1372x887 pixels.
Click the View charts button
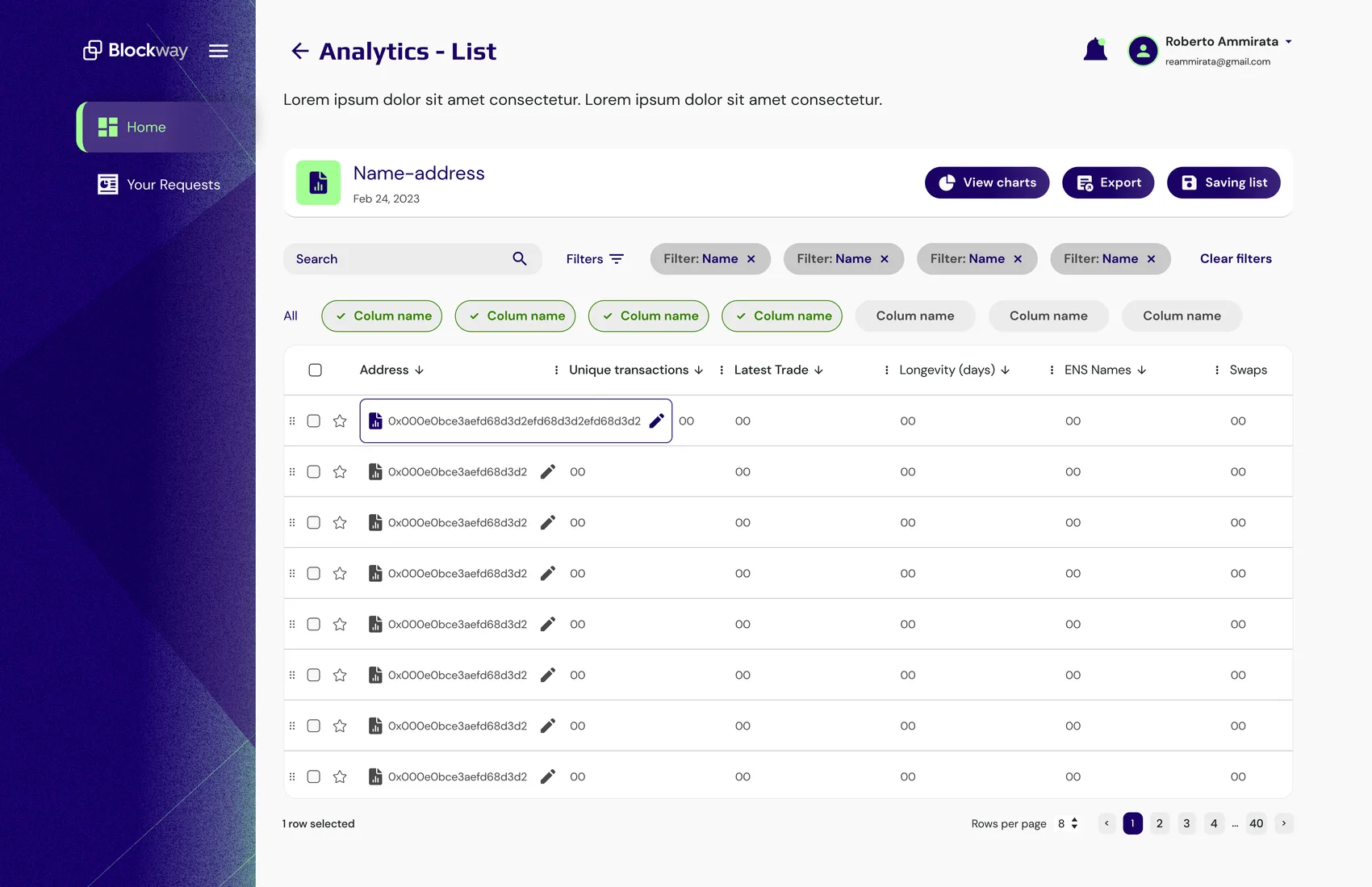click(987, 182)
